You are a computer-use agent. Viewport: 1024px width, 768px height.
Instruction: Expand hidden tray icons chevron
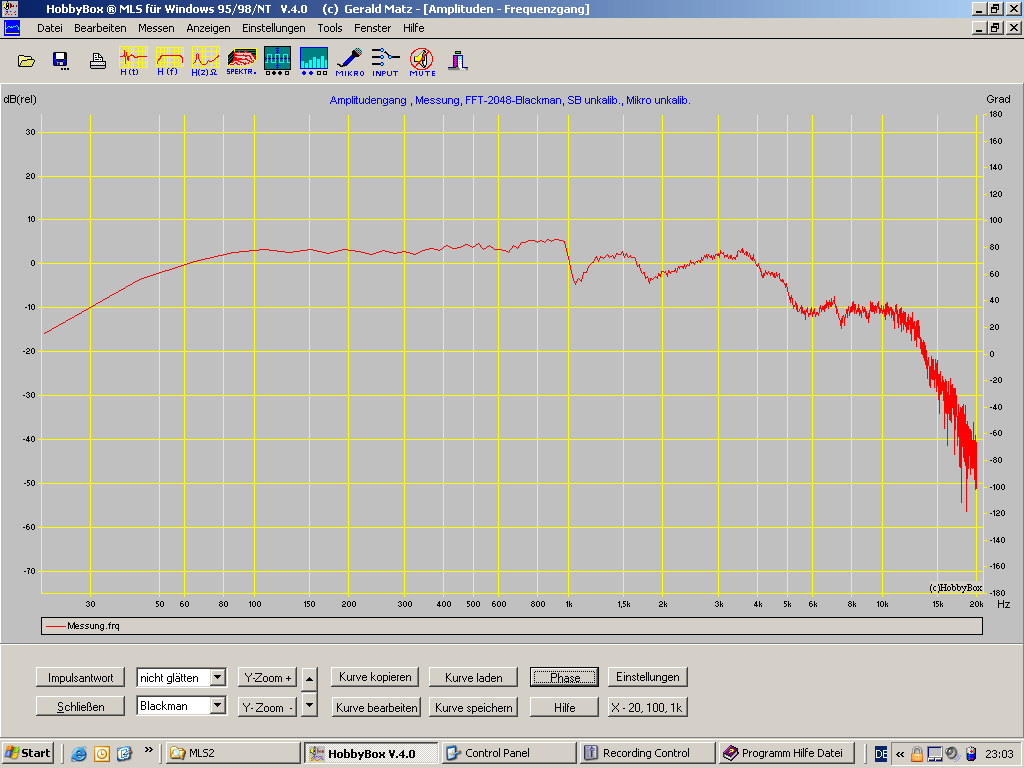[900, 754]
